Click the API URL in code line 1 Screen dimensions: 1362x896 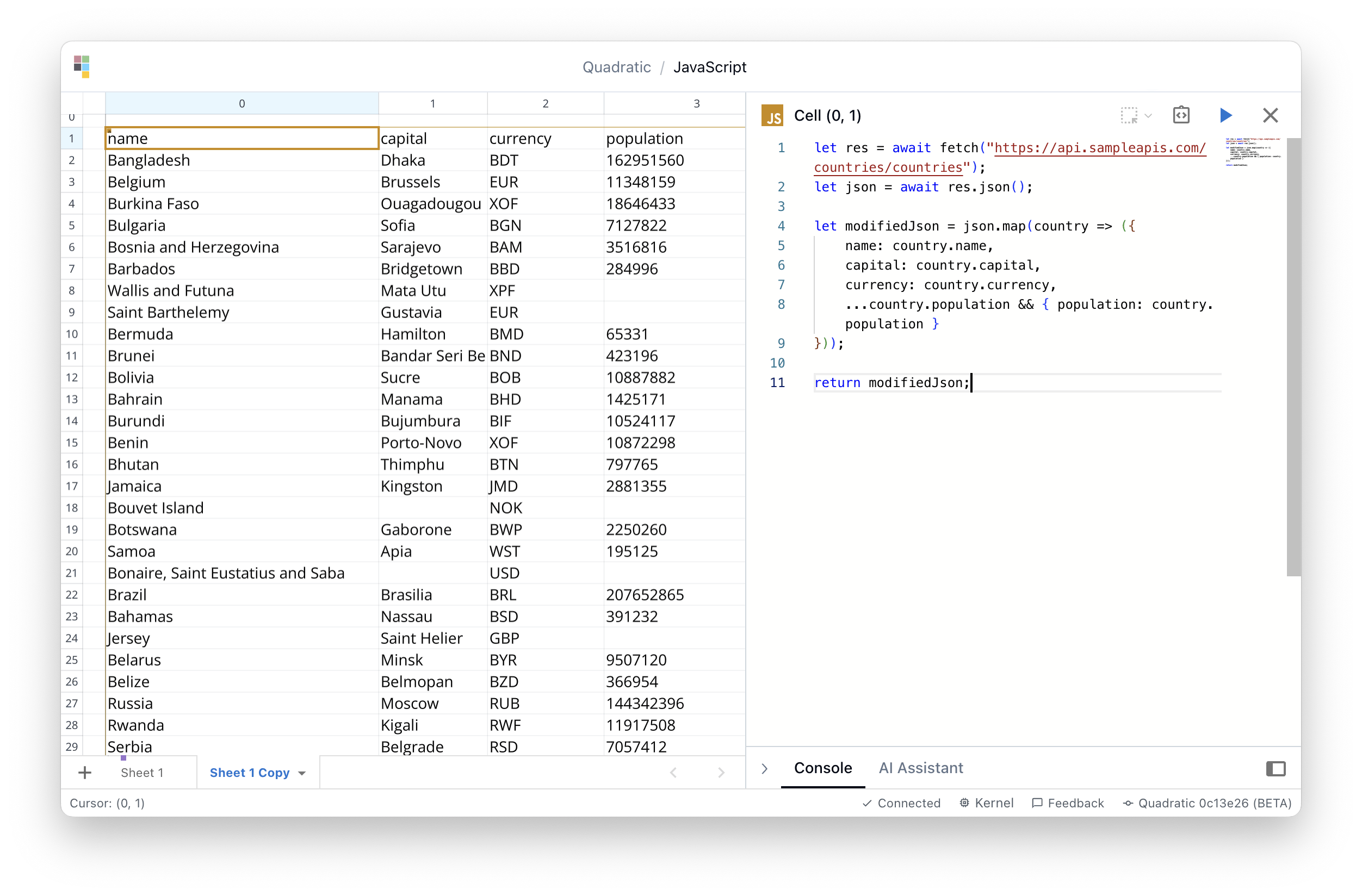1010,157
